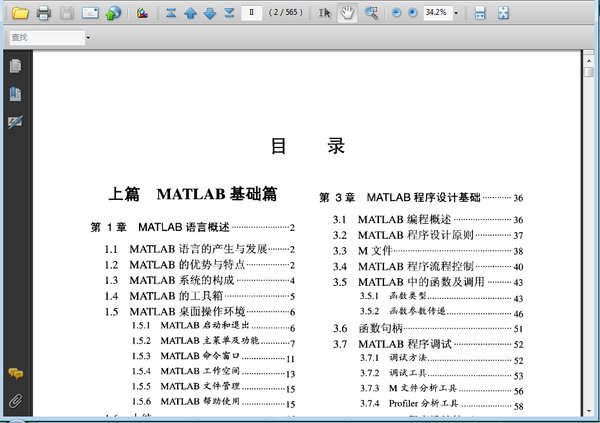The image size is (600, 423).
Task: Click entry 3.3 M 文件
Action: [x=428, y=251]
